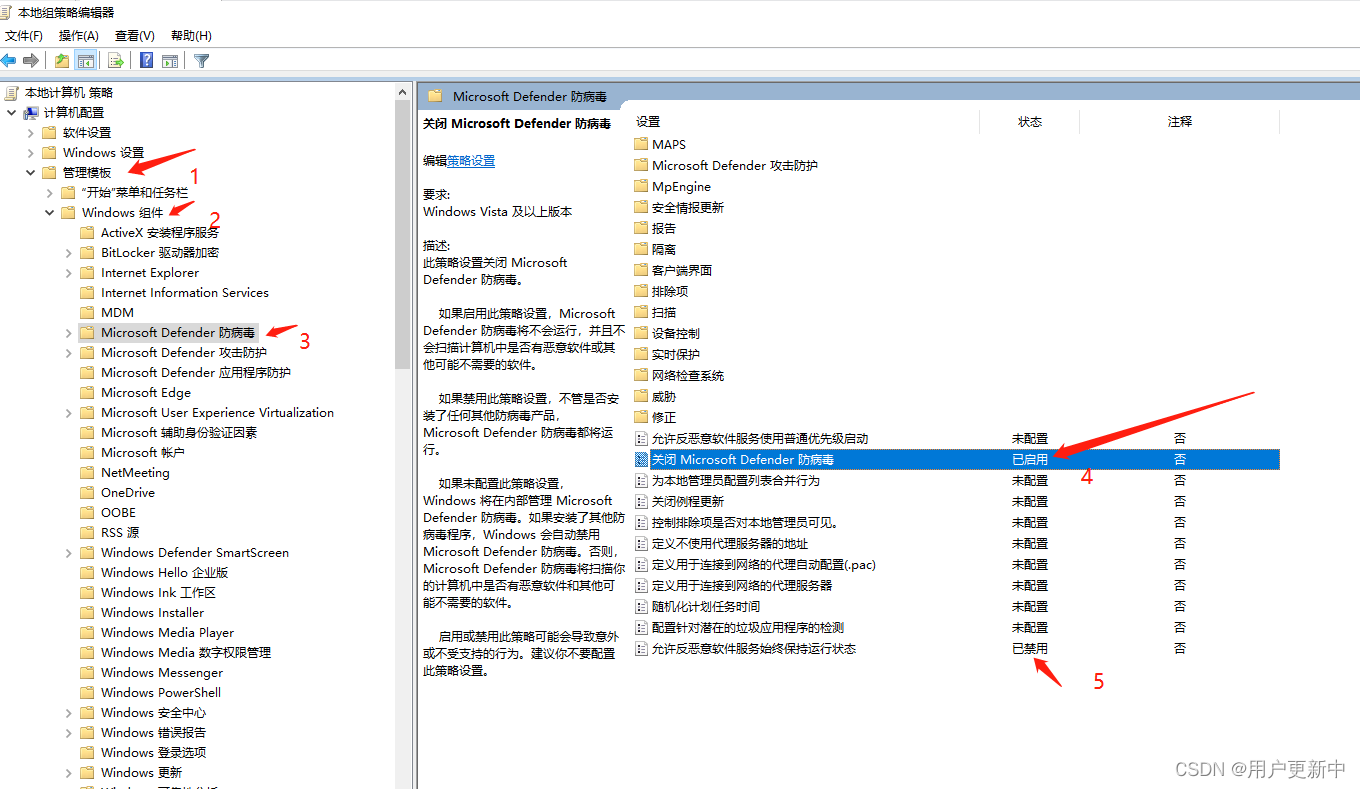Expand the Windows 设置 tree node
The height and width of the screenshot is (789, 1360).
pyautogui.click(x=30, y=152)
